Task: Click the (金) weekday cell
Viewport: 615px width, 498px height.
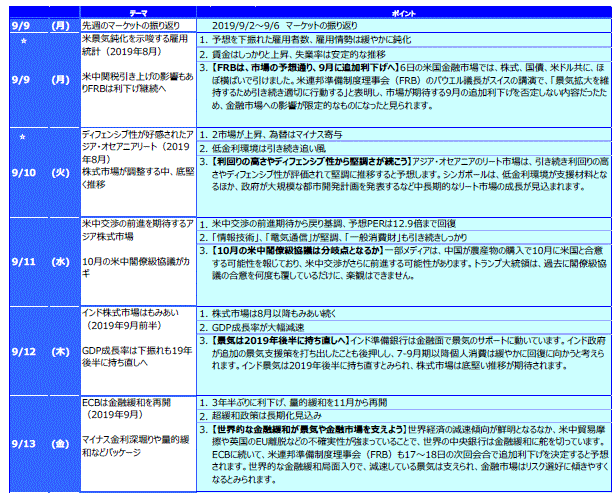Action: (x=62, y=443)
